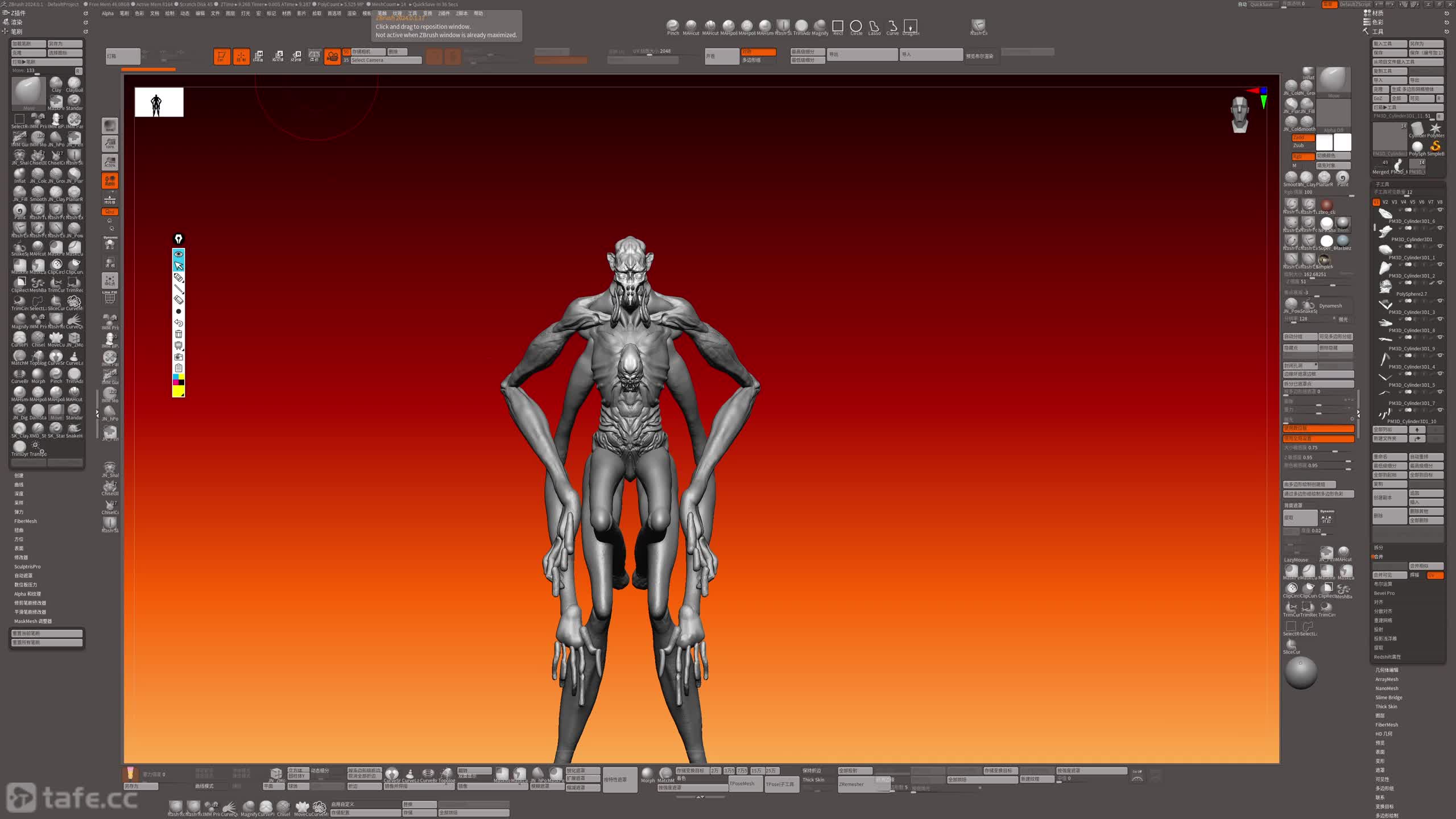Image resolution: width=1456 pixels, height=819 pixels.
Task: Click the yellow swatch in floating toolbar
Action: click(179, 391)
